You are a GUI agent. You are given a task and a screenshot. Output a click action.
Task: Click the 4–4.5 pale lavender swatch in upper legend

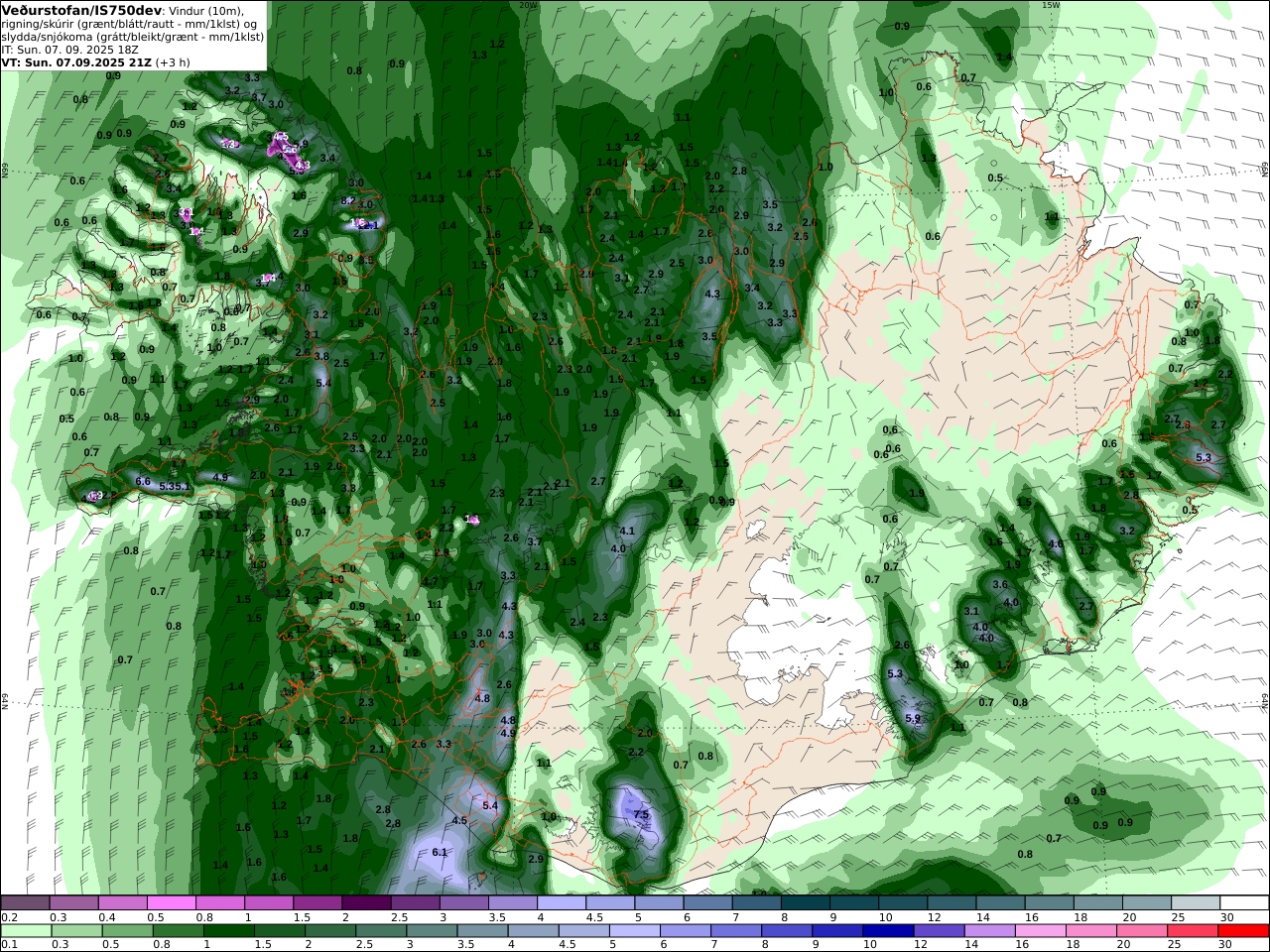tap(561, 903)
